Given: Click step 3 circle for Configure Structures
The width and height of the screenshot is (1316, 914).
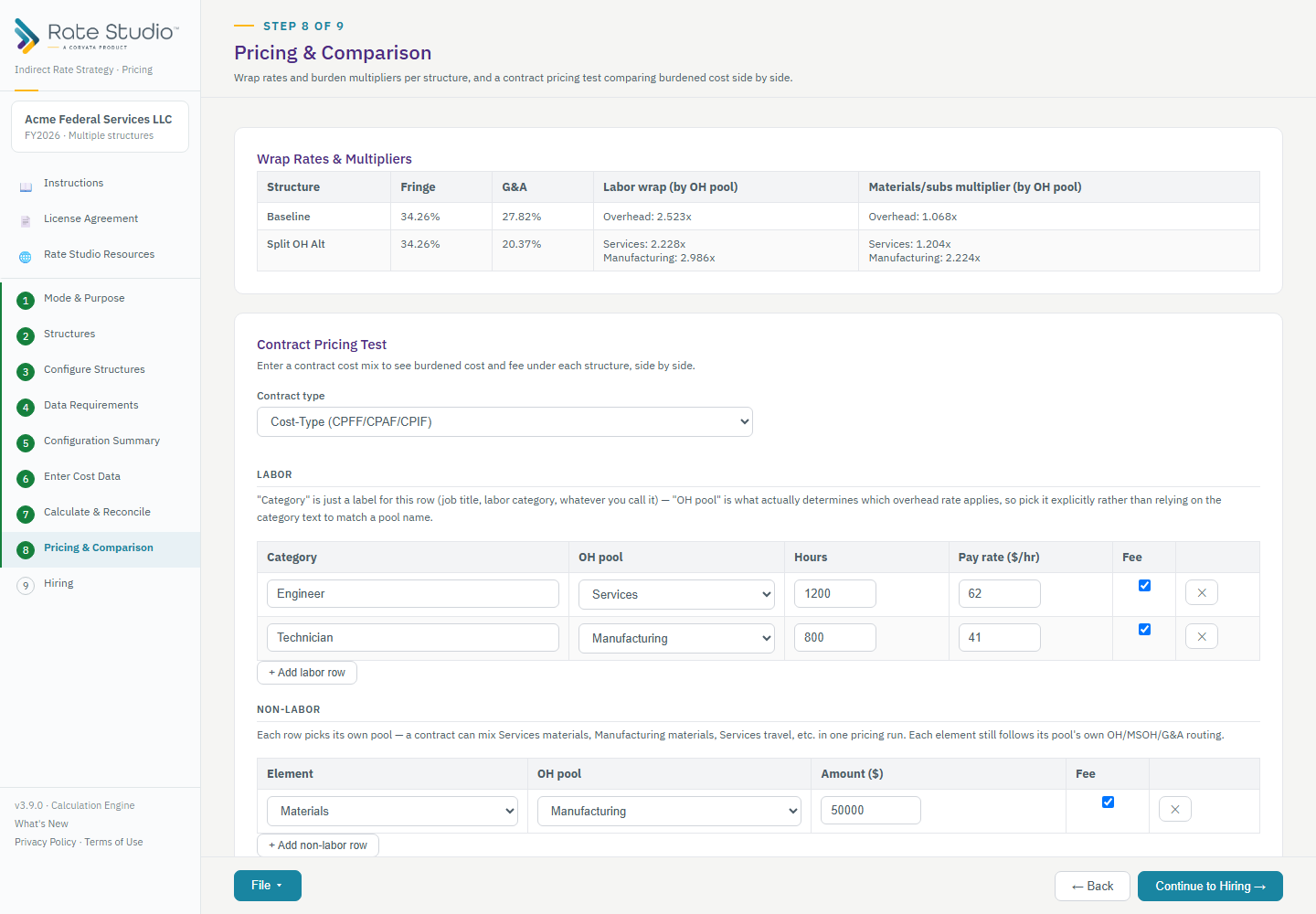Looking at the screenshot, I should coord(26,372).
